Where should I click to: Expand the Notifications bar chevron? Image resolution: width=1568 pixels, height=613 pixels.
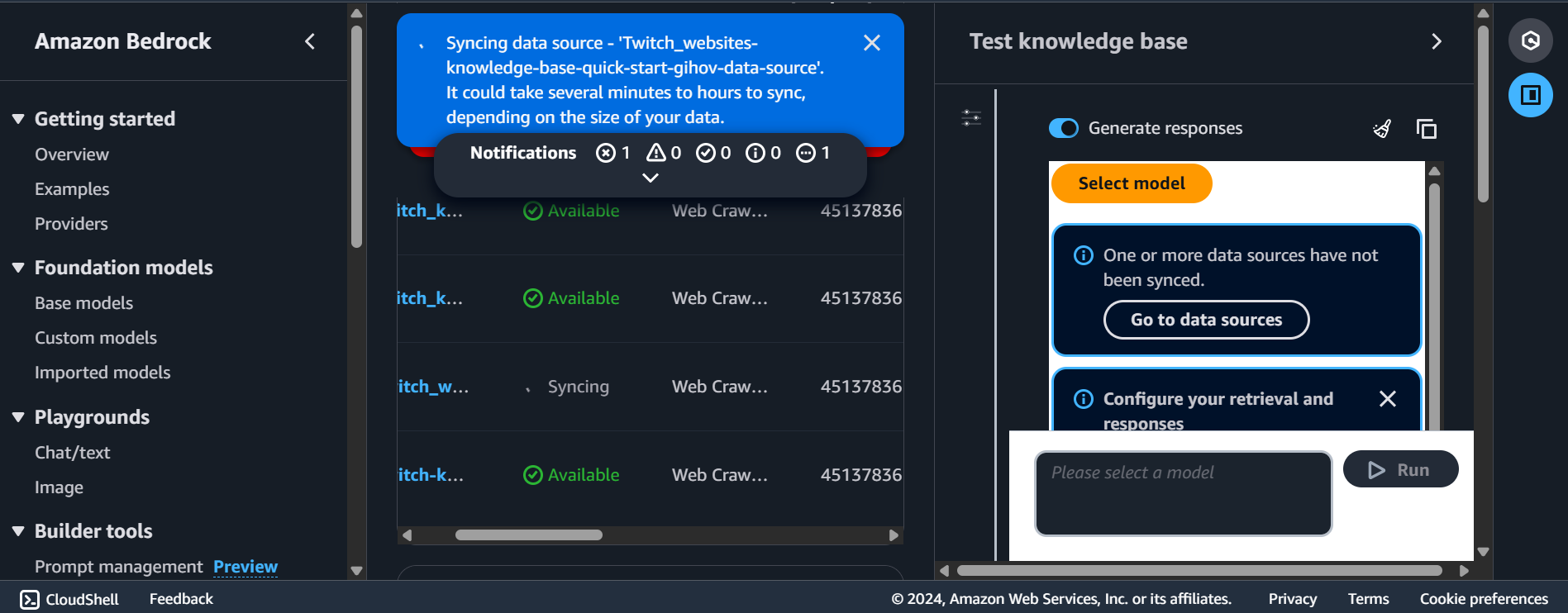[651, 178]
